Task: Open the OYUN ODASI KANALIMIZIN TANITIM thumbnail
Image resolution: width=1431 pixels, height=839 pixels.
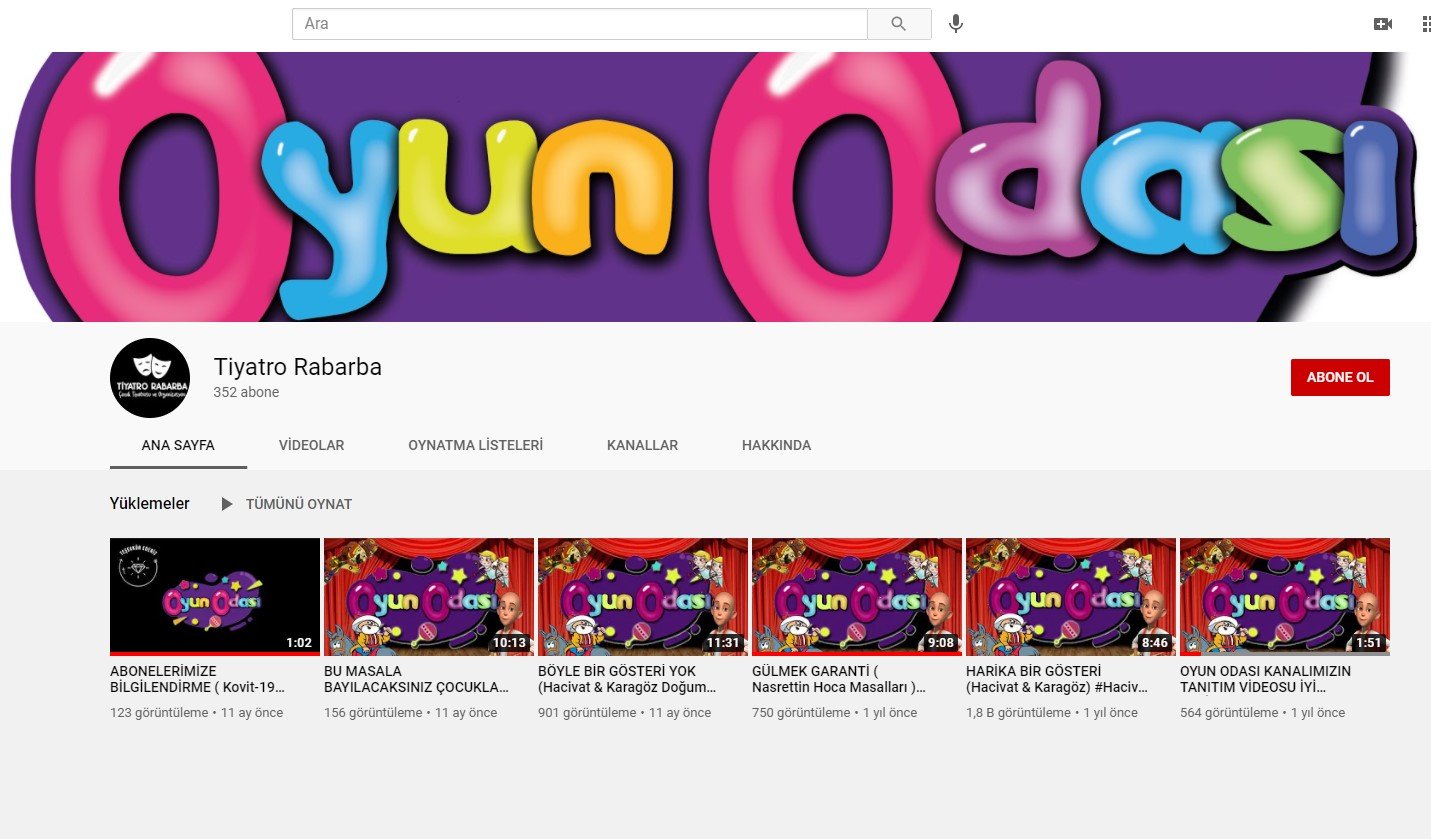Action: click(1284, 596)
